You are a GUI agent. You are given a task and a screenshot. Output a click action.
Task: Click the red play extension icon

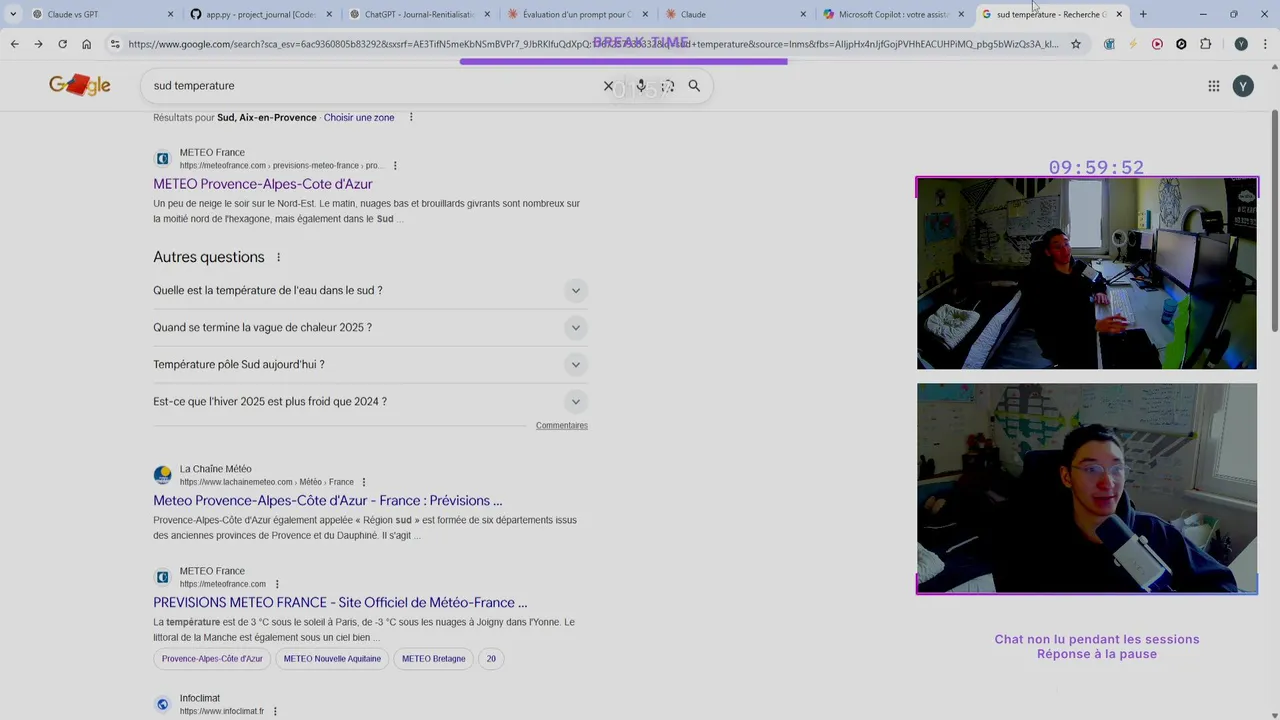coord(1157,44)
